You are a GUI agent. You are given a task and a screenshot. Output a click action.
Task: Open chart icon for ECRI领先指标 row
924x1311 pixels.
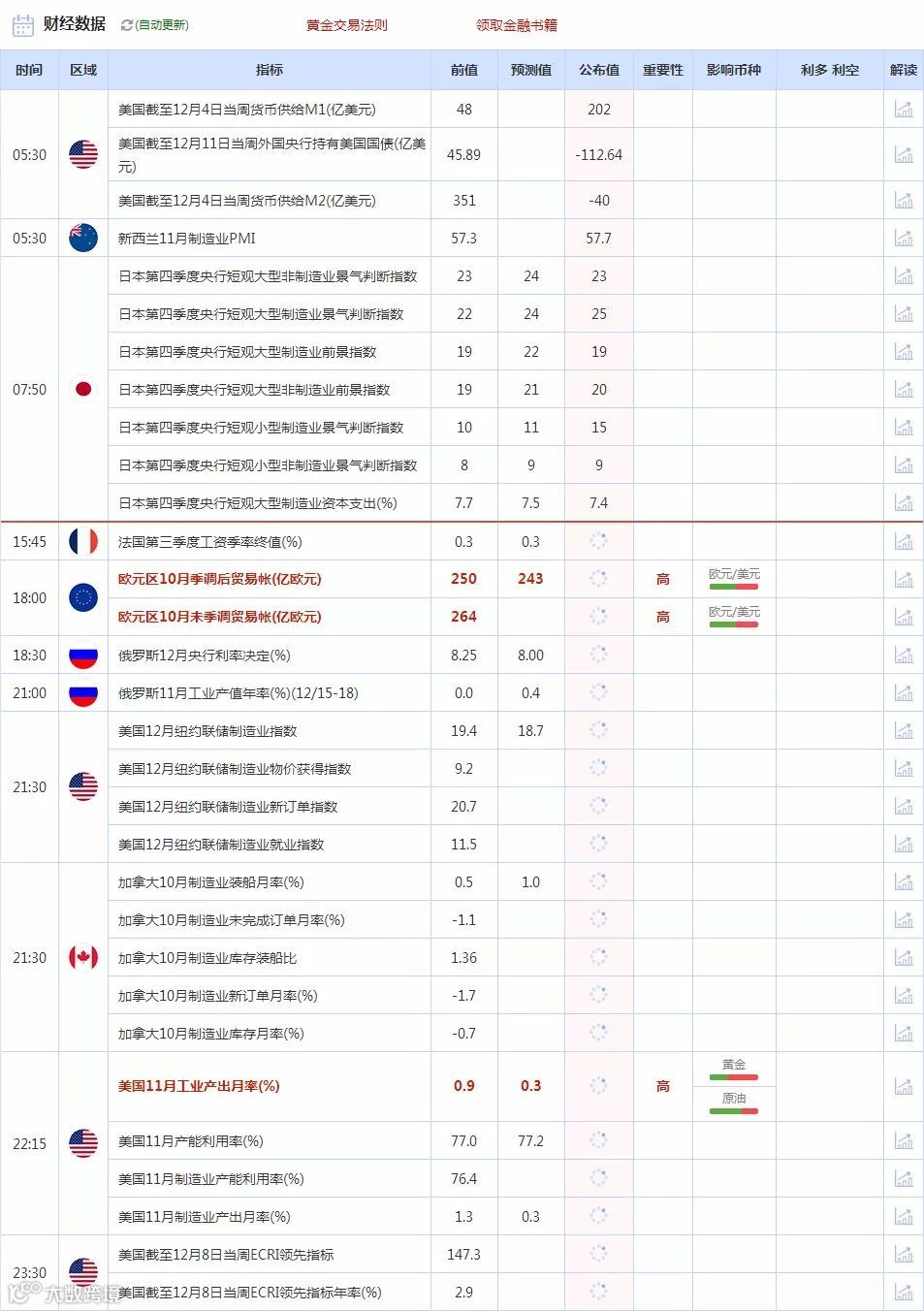[904, 1254]
